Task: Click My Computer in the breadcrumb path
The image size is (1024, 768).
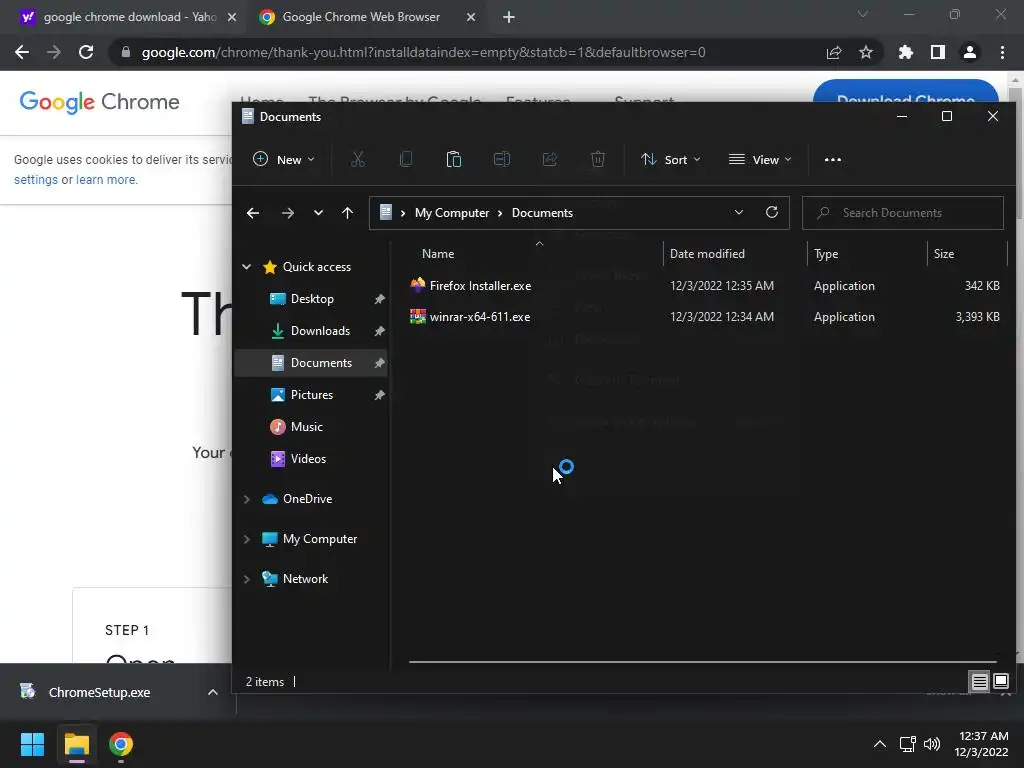Action: coord(452,213)
